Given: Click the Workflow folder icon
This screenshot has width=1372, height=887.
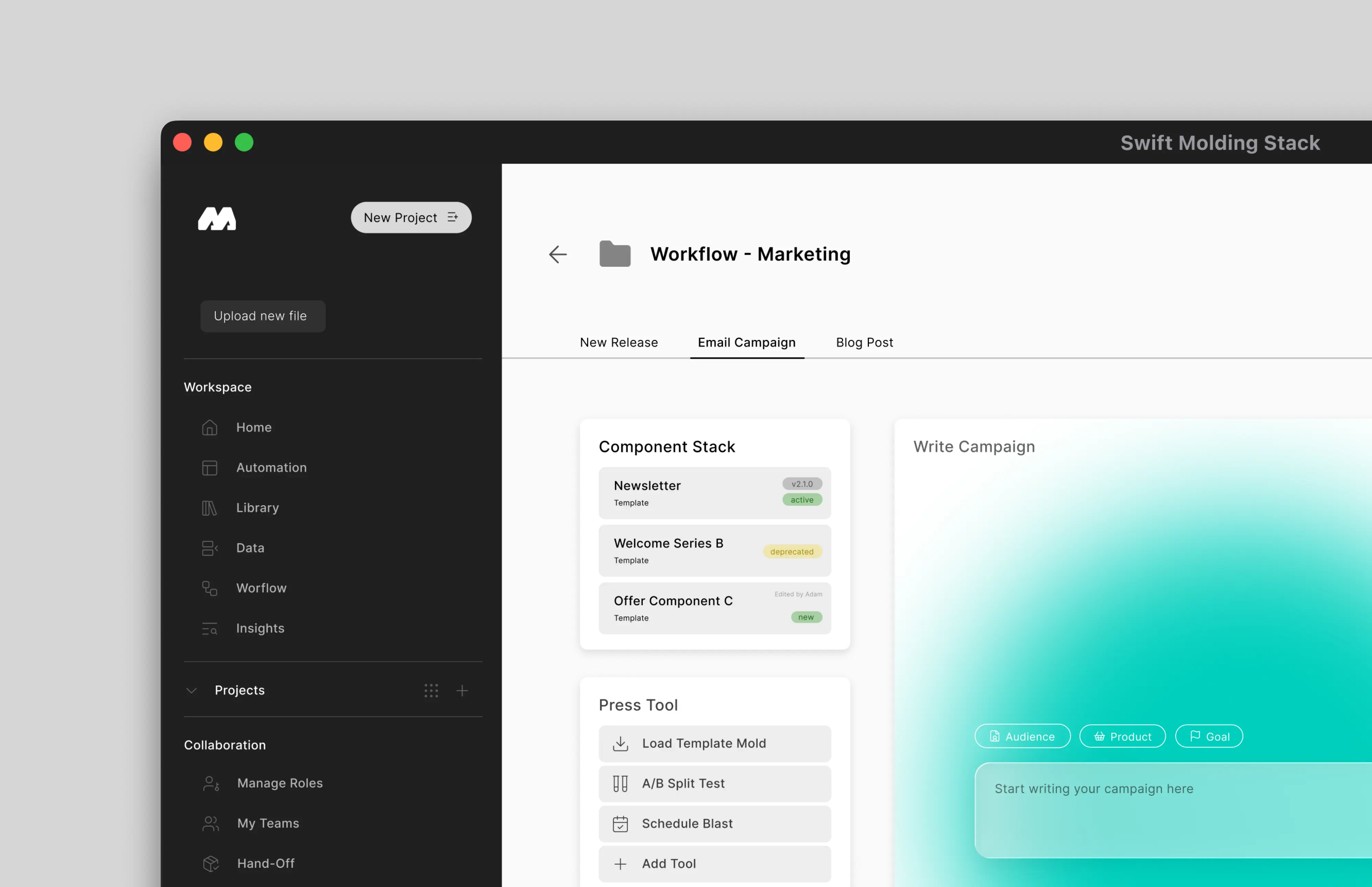Looking at the screenshot, I should [615, 254].
